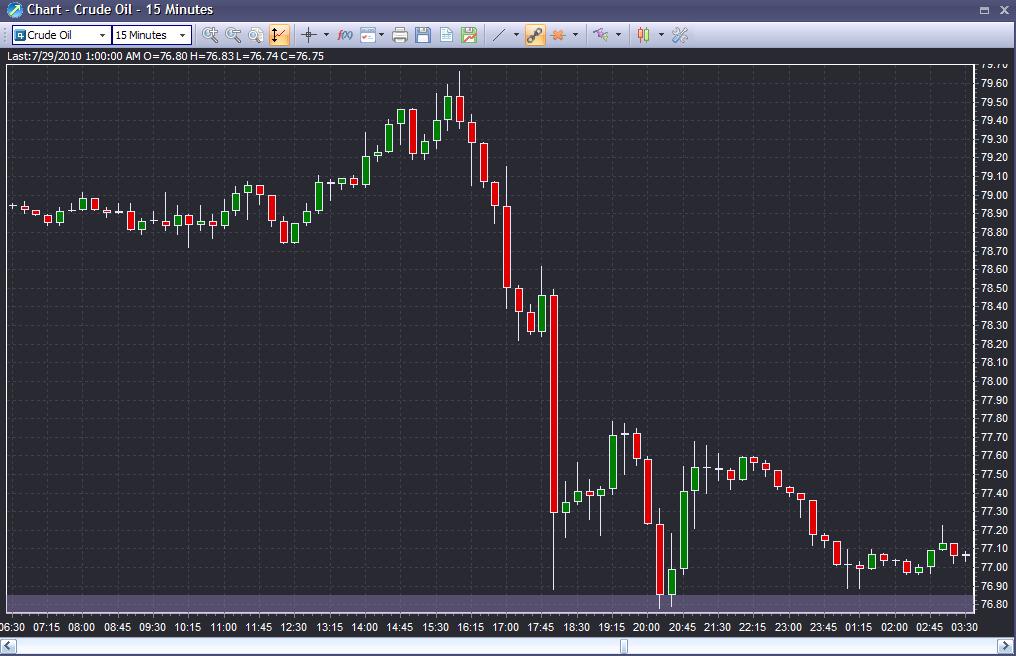Print the chart using printer icon

pos(400,35)
